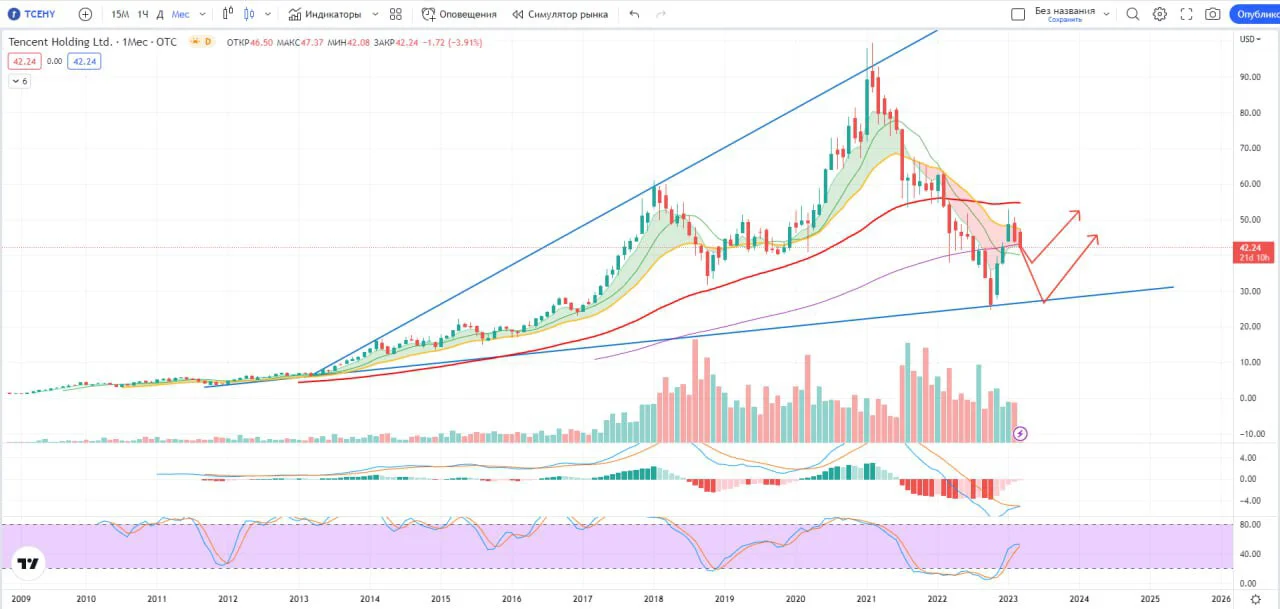The height and width of the screenshot is (609, 1280).
Task: Click the 80.00 stochastic scale label
Action: click(1249, 525)
